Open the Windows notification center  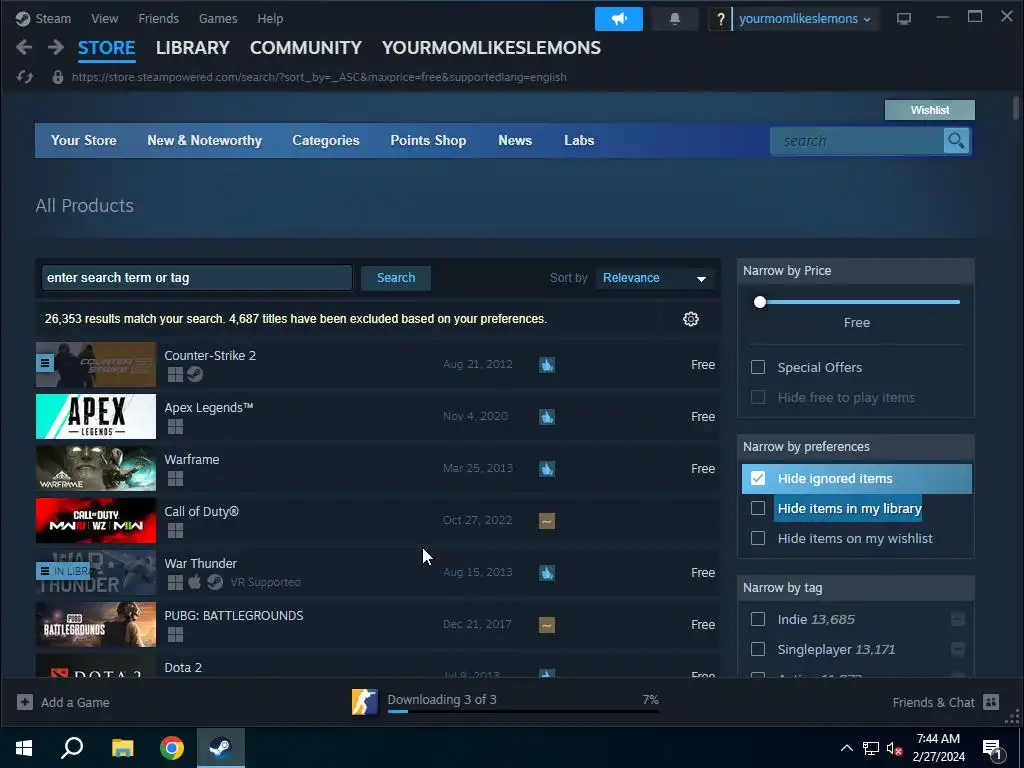pos(991,748)
